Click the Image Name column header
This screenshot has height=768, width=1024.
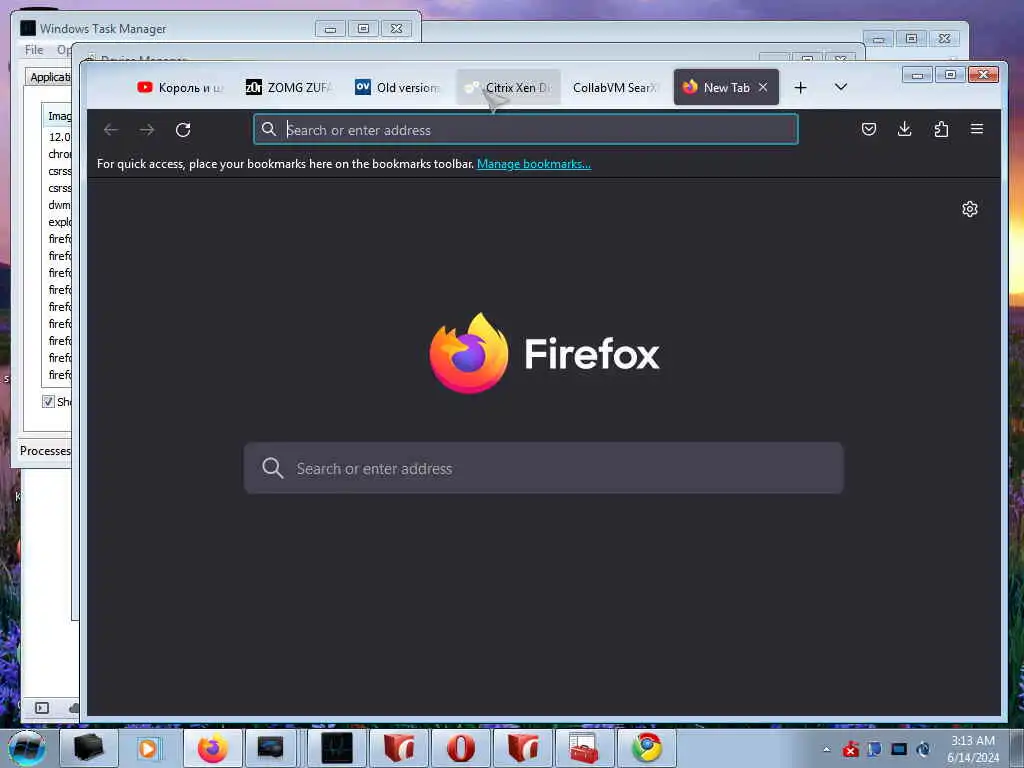[x=57, y=116]
